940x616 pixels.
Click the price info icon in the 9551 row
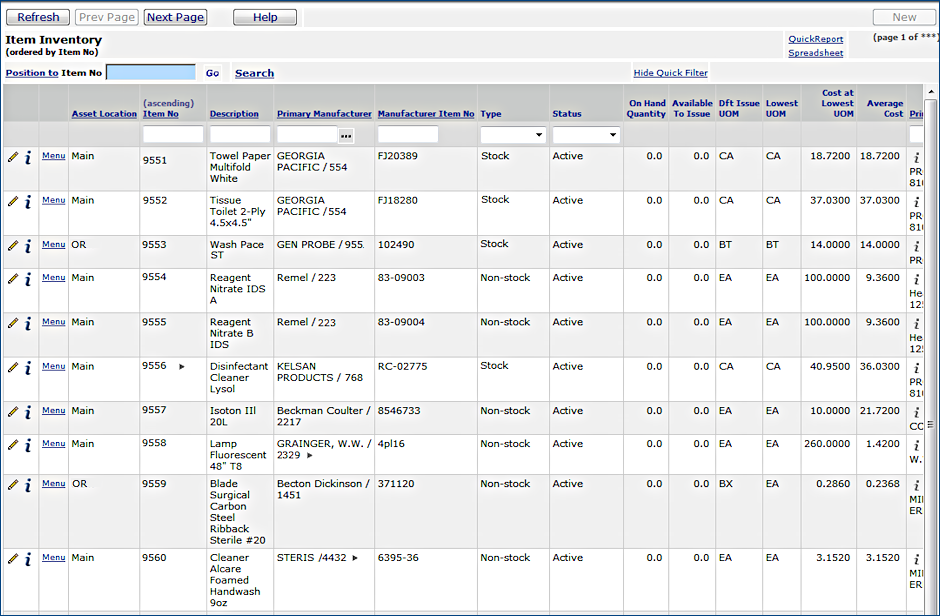tap(916, 157)
